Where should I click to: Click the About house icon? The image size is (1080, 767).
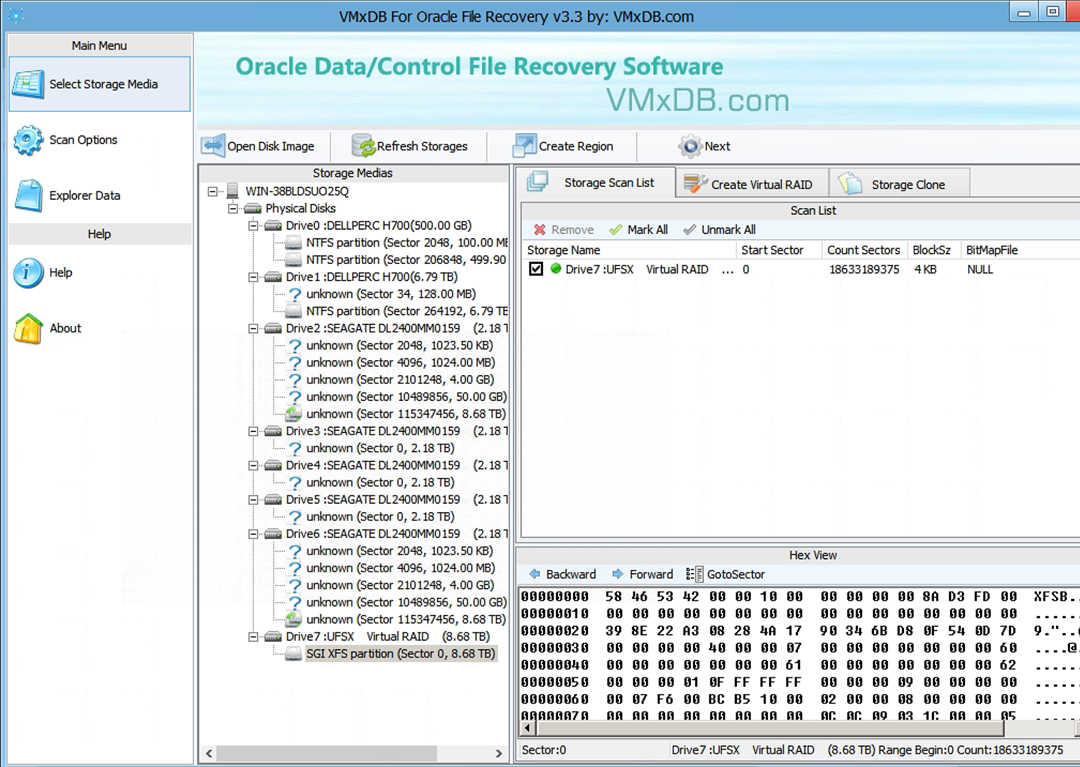tap(28, 328)
